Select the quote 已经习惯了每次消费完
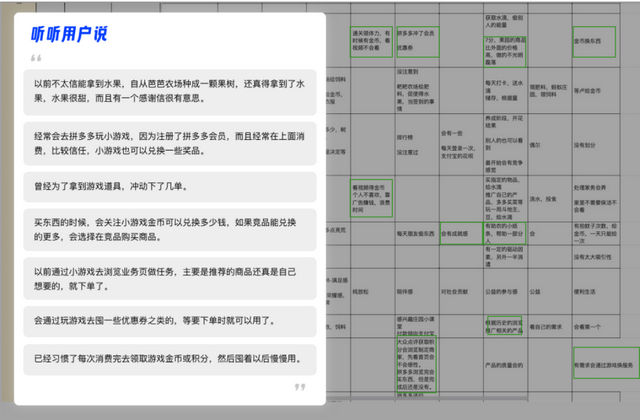Viewport: 640px width, 420px height. 170,360
